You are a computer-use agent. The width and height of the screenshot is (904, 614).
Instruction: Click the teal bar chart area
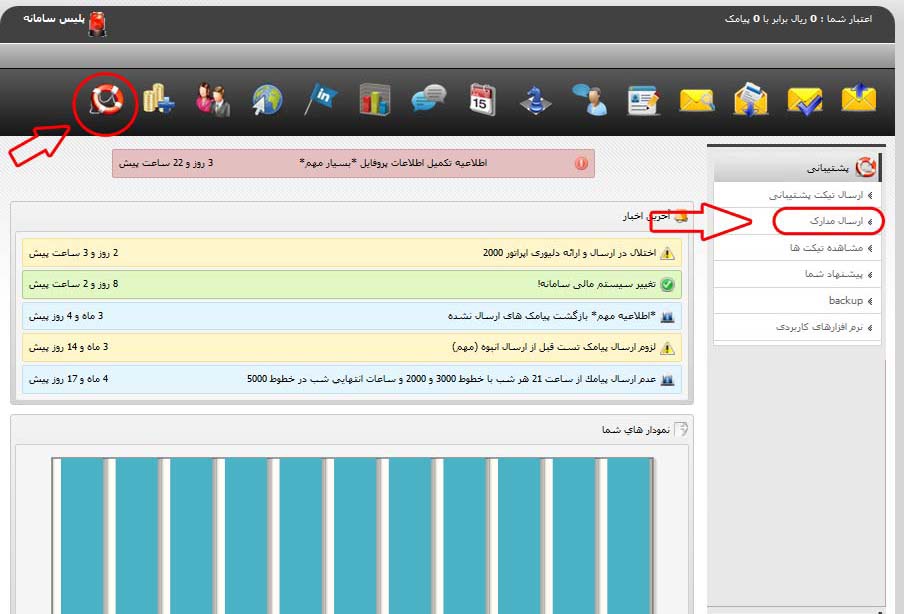pyautogui.click(x=353, y=535)
